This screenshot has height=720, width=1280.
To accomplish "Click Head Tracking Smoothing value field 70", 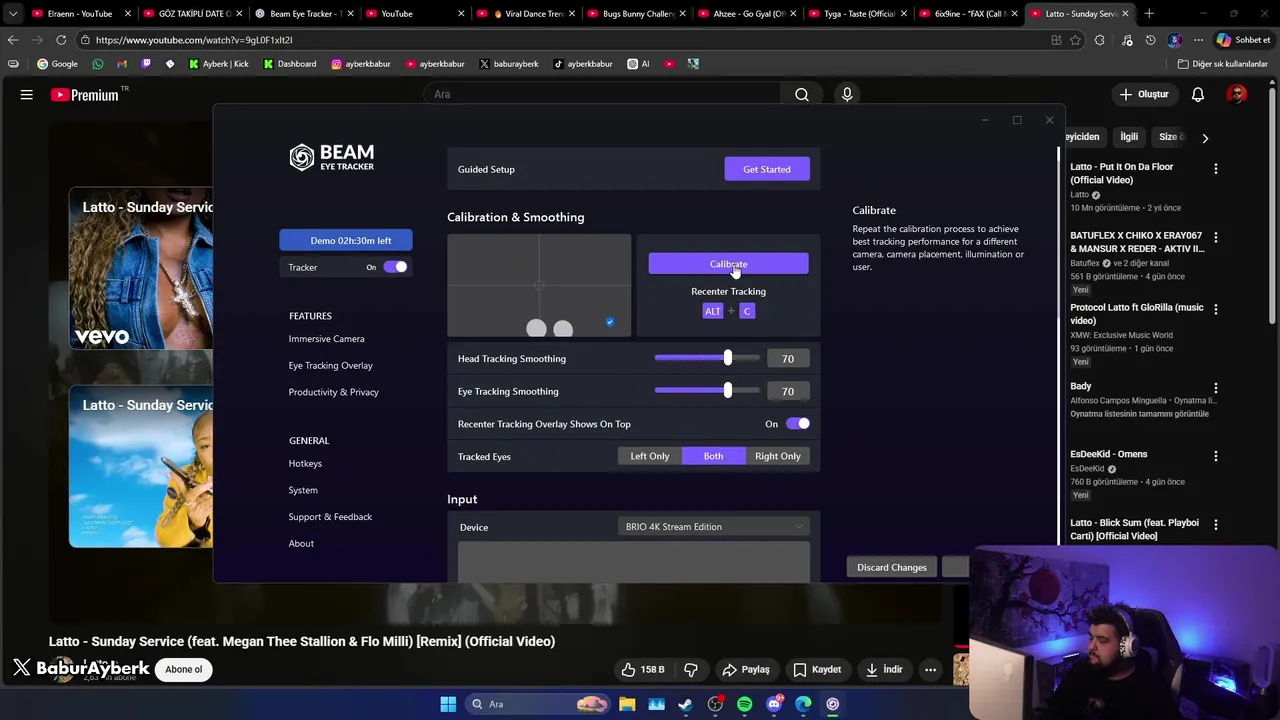I will (788, 359).
